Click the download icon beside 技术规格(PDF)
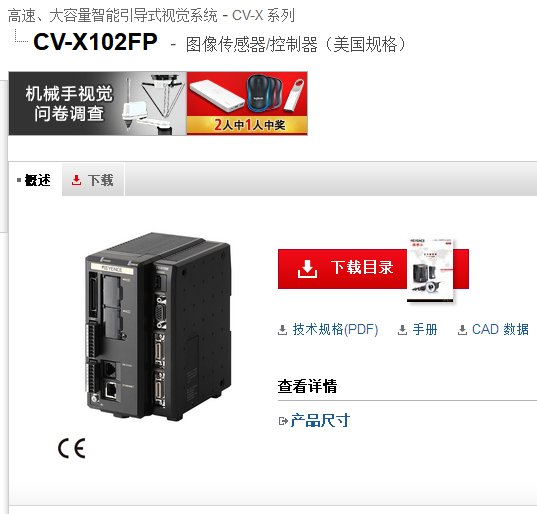537x514 pixels. point(282,330)
